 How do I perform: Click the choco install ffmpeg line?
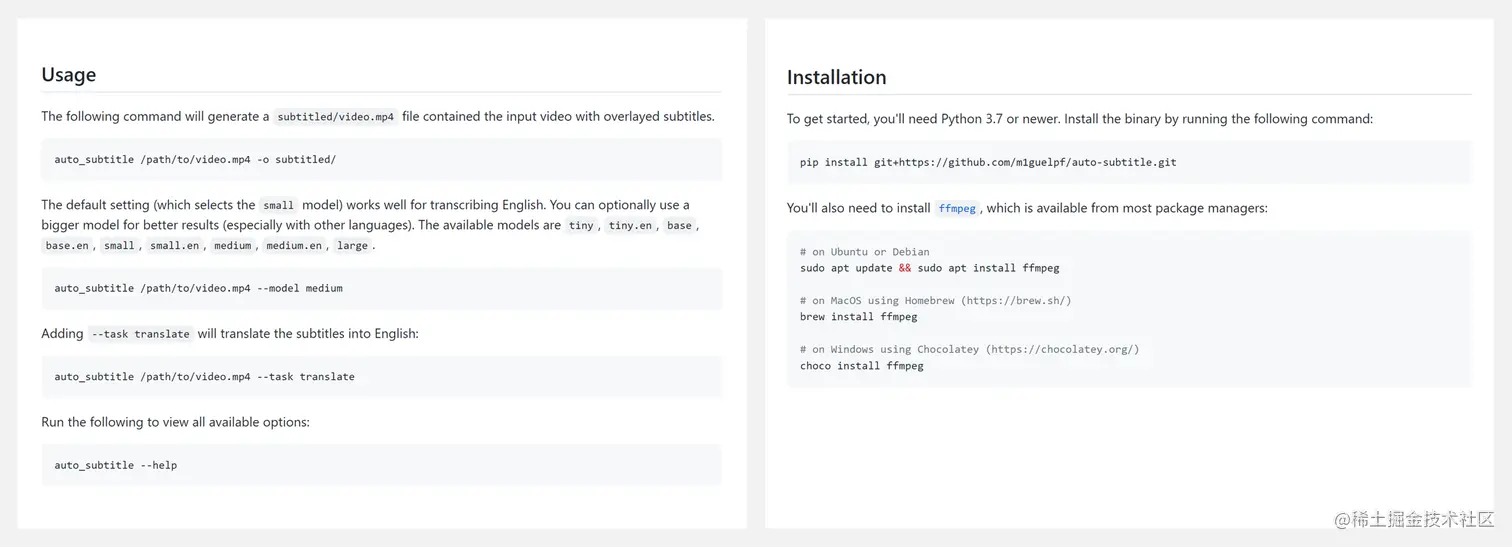coord(861,366)
